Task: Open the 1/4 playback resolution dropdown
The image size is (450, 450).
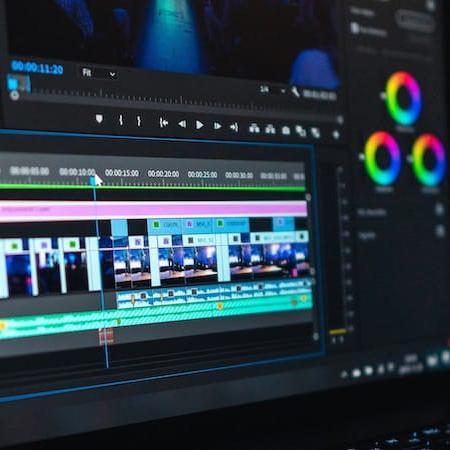Action: coord(273,90)
